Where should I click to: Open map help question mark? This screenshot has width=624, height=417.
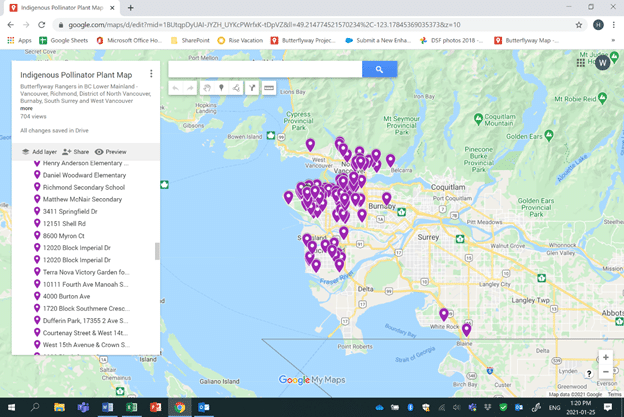point(589,373)
